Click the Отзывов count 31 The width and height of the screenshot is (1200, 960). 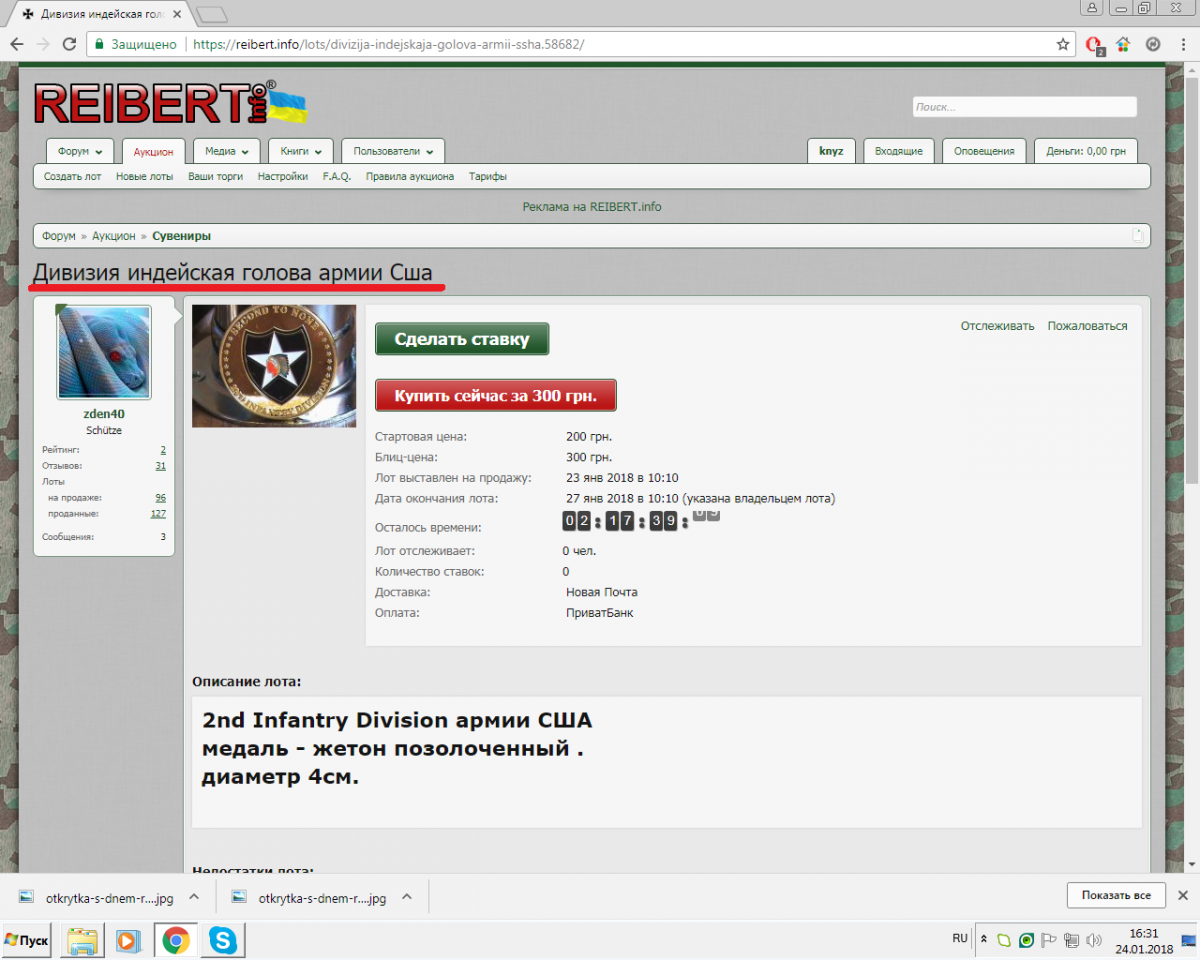[161, 466]
